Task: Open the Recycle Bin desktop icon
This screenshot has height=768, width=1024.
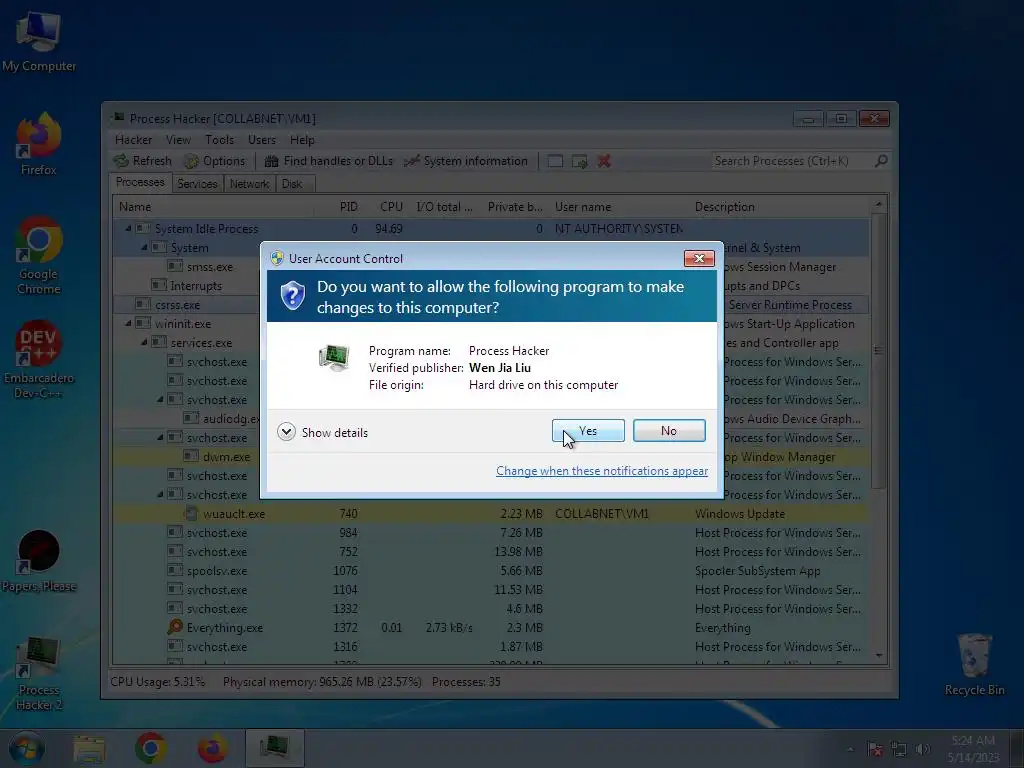Action: [x=974, y=665]
